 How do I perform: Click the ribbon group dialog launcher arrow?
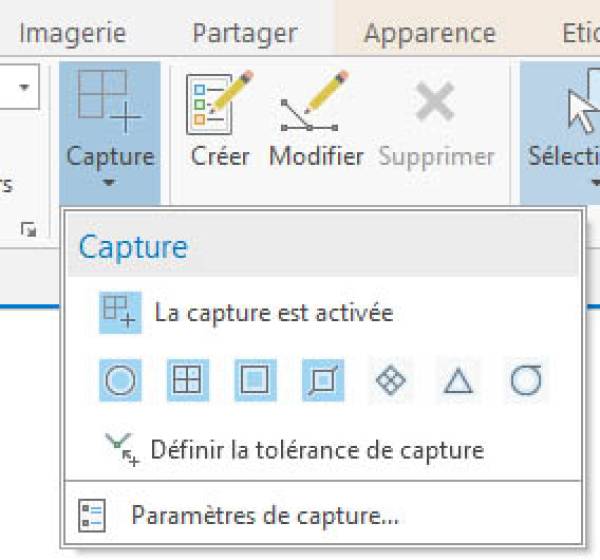28,231
